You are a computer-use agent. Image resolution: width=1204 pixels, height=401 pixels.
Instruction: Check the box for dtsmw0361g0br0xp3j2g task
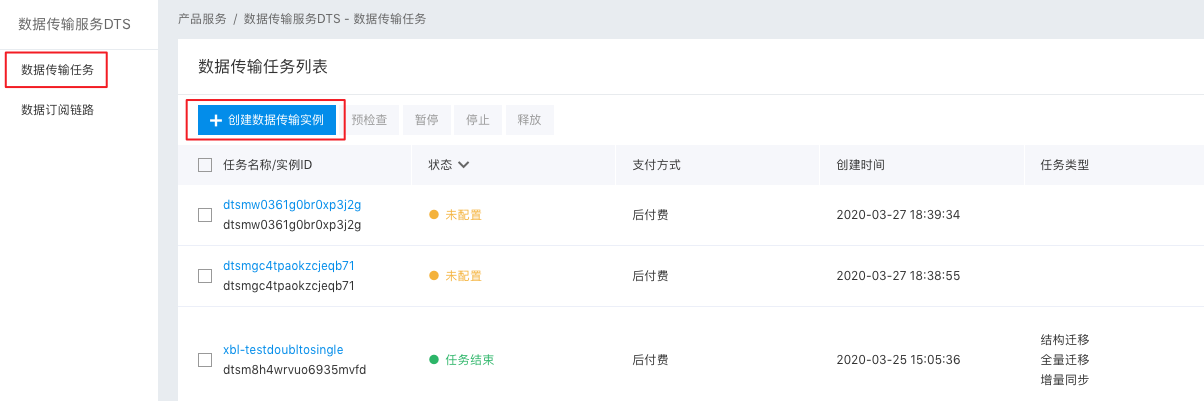tap(205, 215)
